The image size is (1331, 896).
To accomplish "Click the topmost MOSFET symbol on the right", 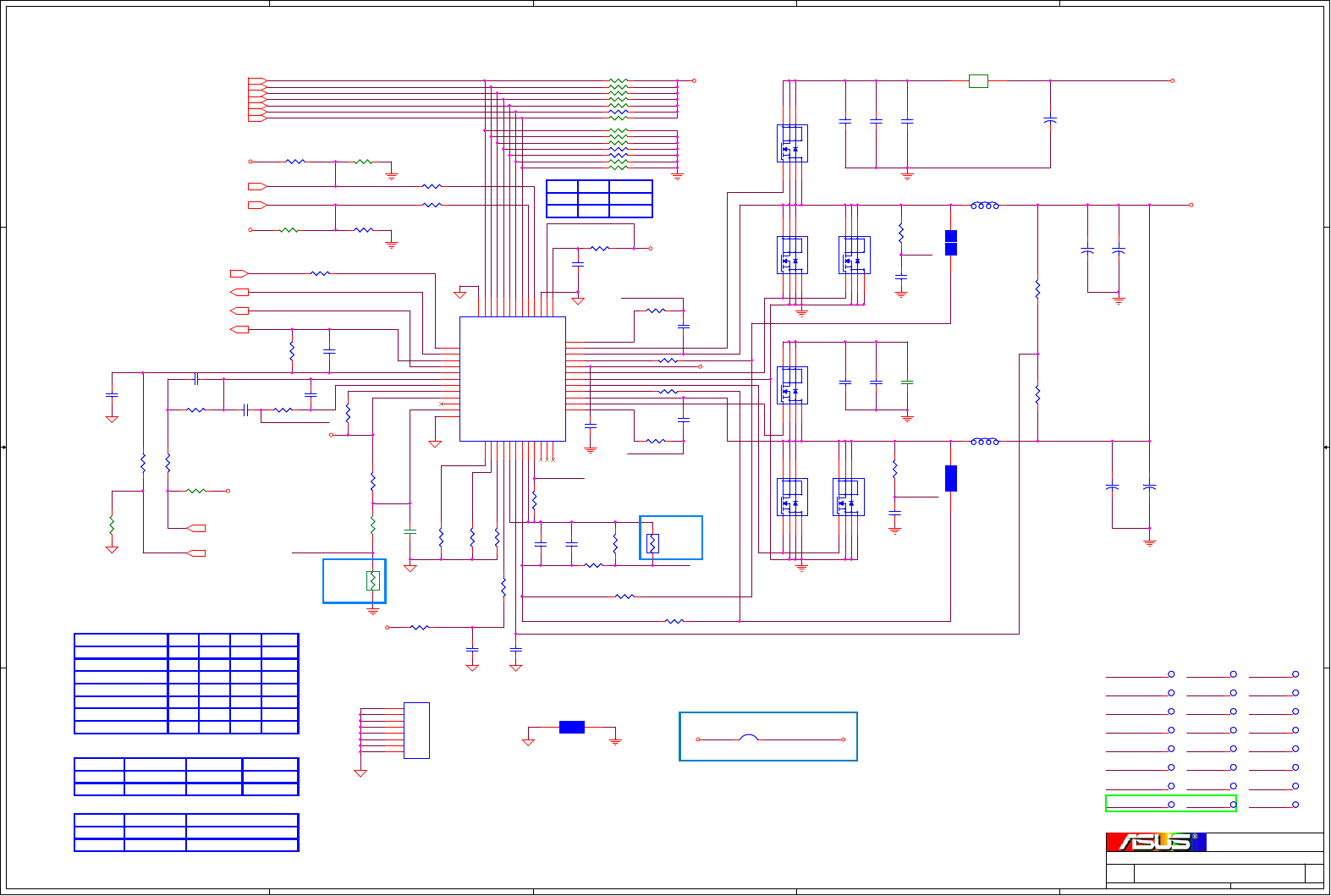I will click(x=792, y=143).
